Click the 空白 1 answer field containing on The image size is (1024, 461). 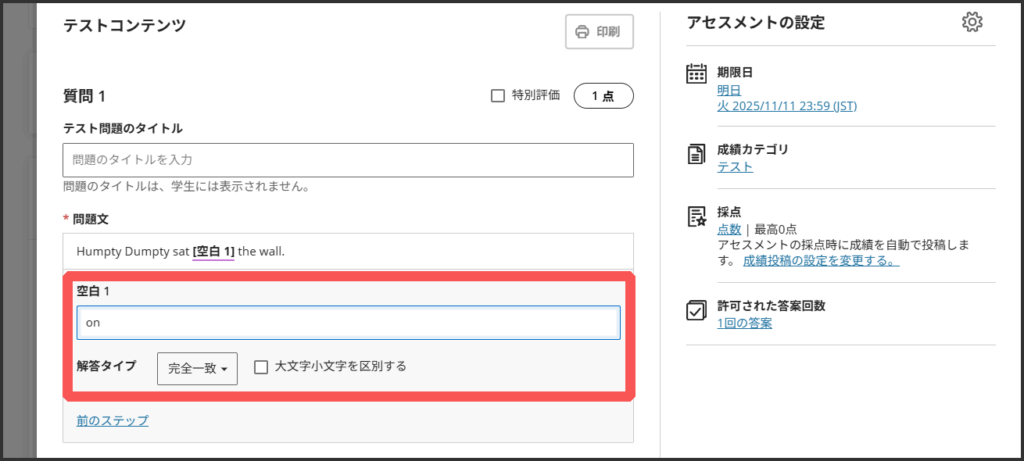point(348,323)
